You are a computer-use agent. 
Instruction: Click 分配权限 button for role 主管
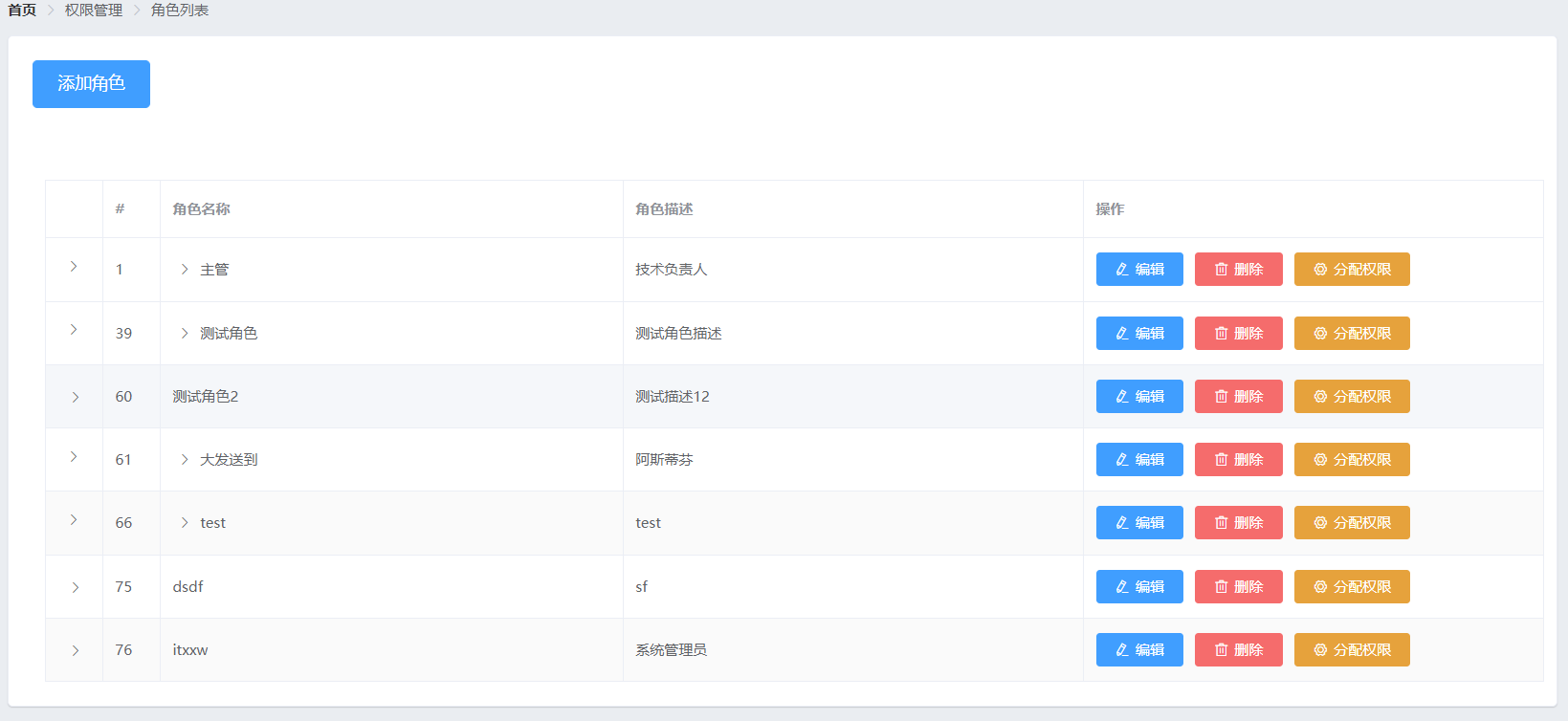click(x=1351, y=270)
